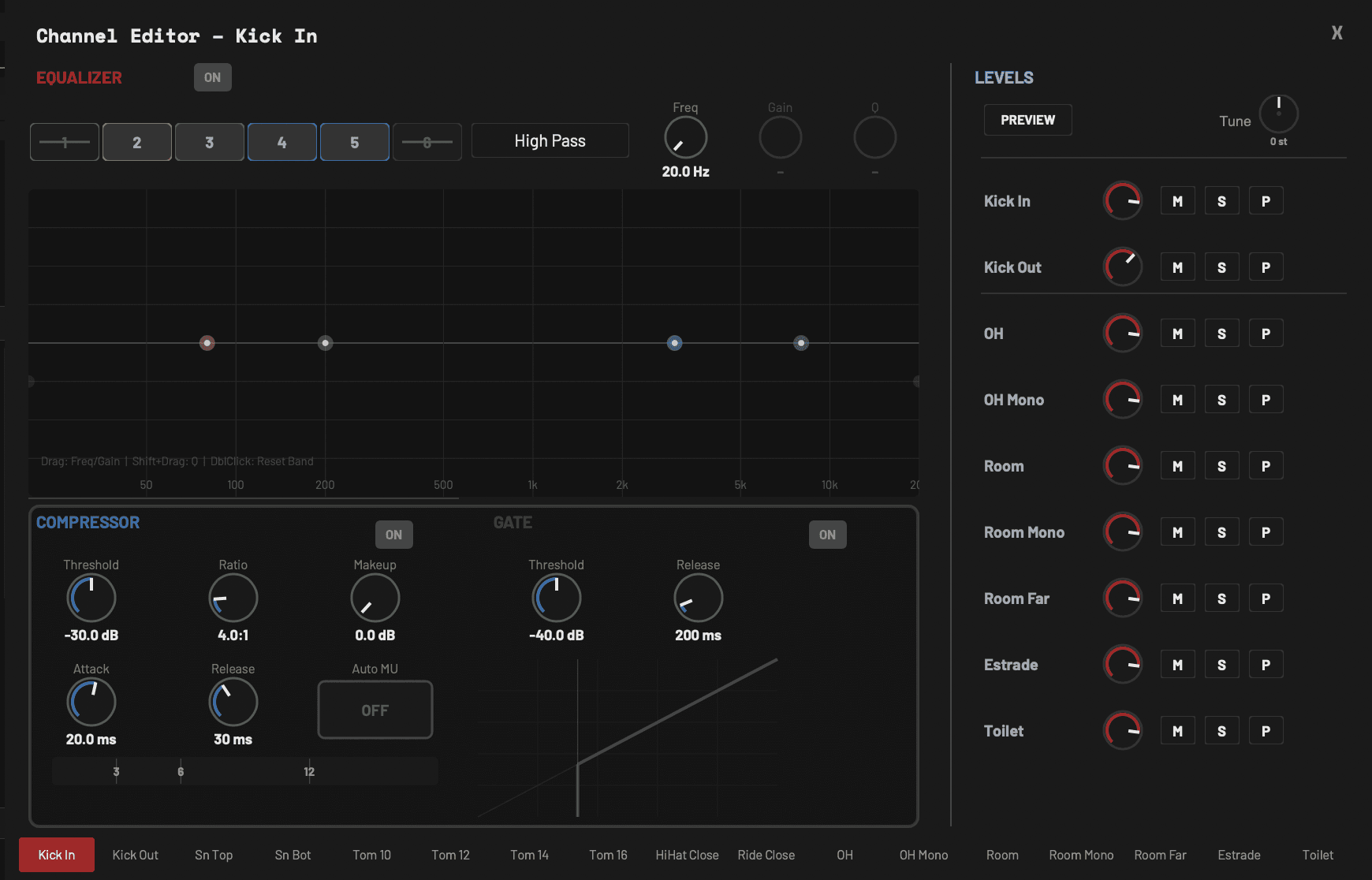
Task: Select the Kick In channel tab
Action: (x=57, y=855)
